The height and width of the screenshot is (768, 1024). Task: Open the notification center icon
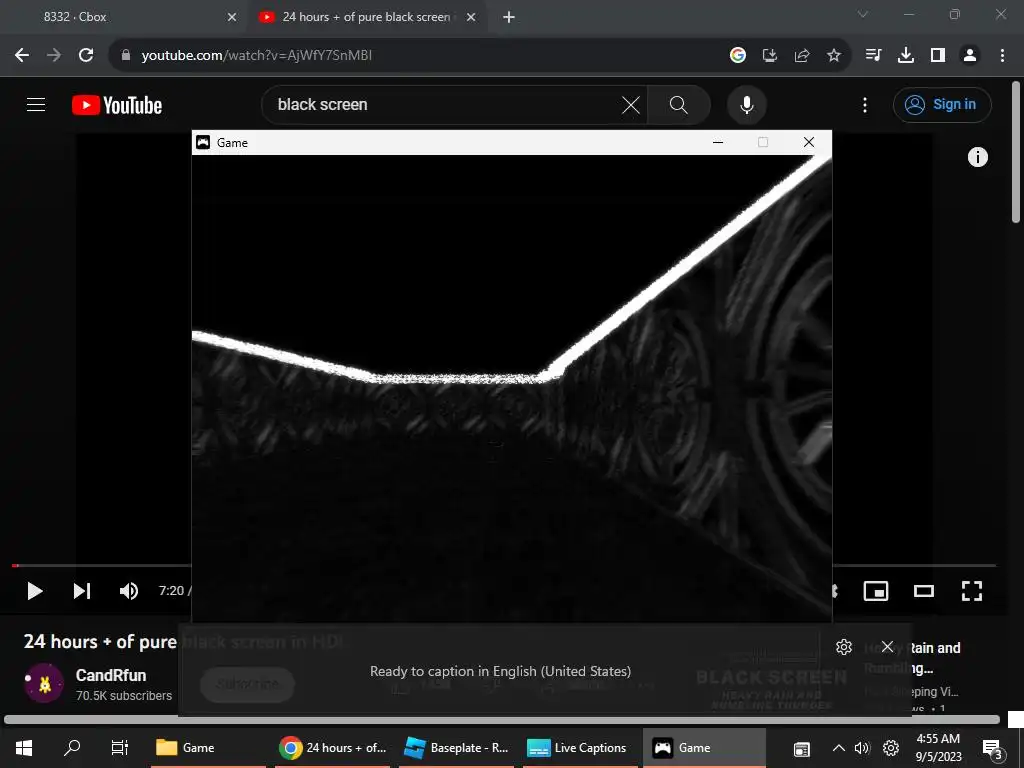(992, 749)
